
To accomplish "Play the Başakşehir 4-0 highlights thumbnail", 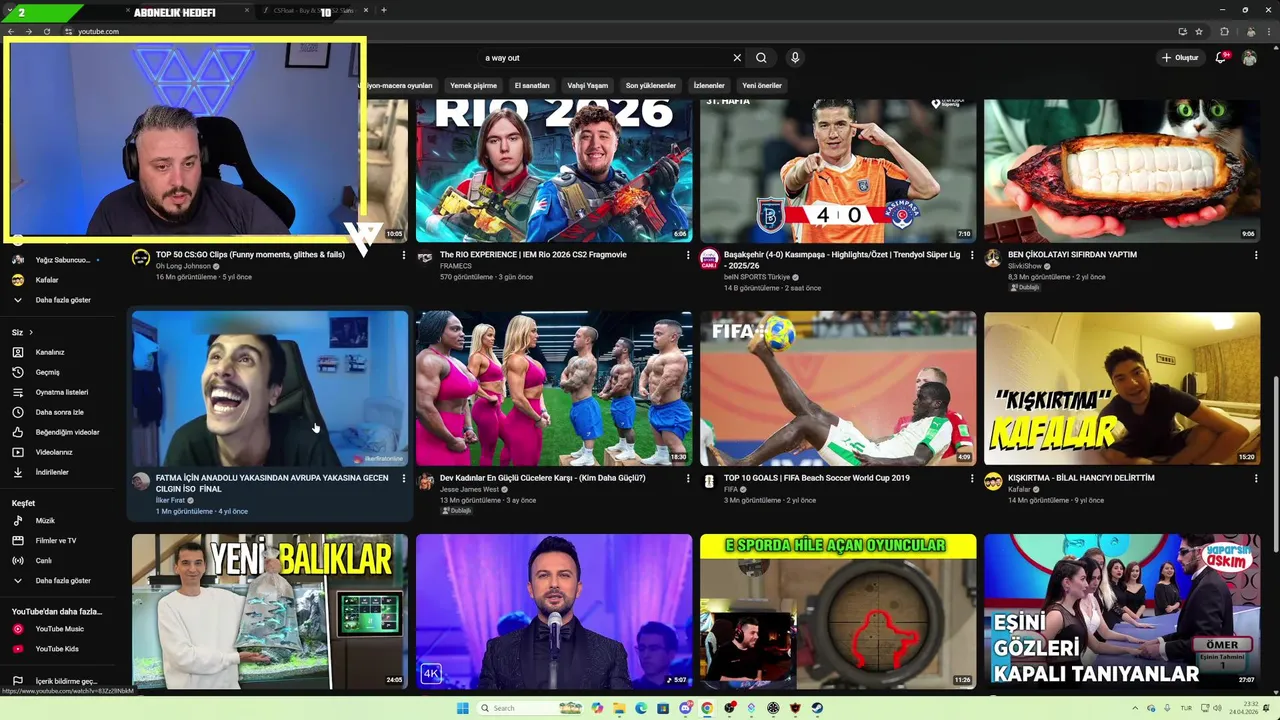I will 838,170.
